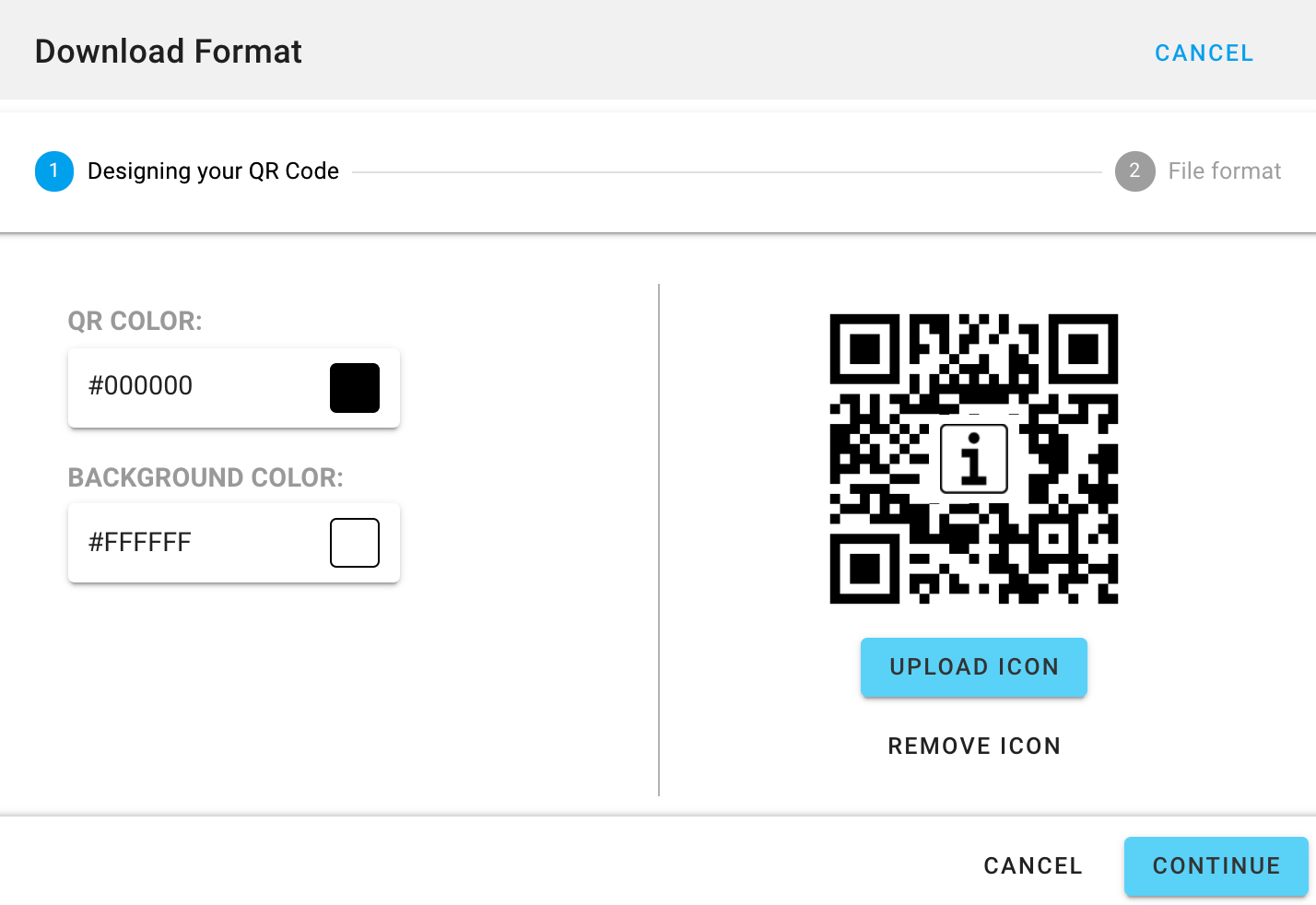This screenshot has height=905, width=1316.
Task: Click the BACKGROUND COLOR label
Action: 206,477
